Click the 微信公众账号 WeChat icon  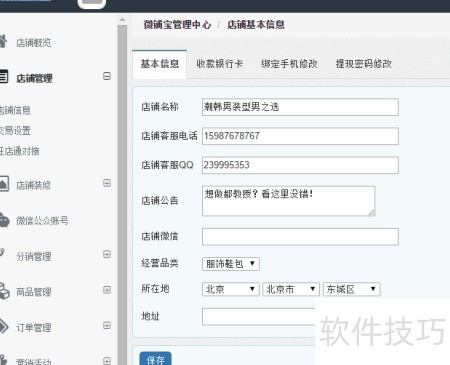pos(4,219)
